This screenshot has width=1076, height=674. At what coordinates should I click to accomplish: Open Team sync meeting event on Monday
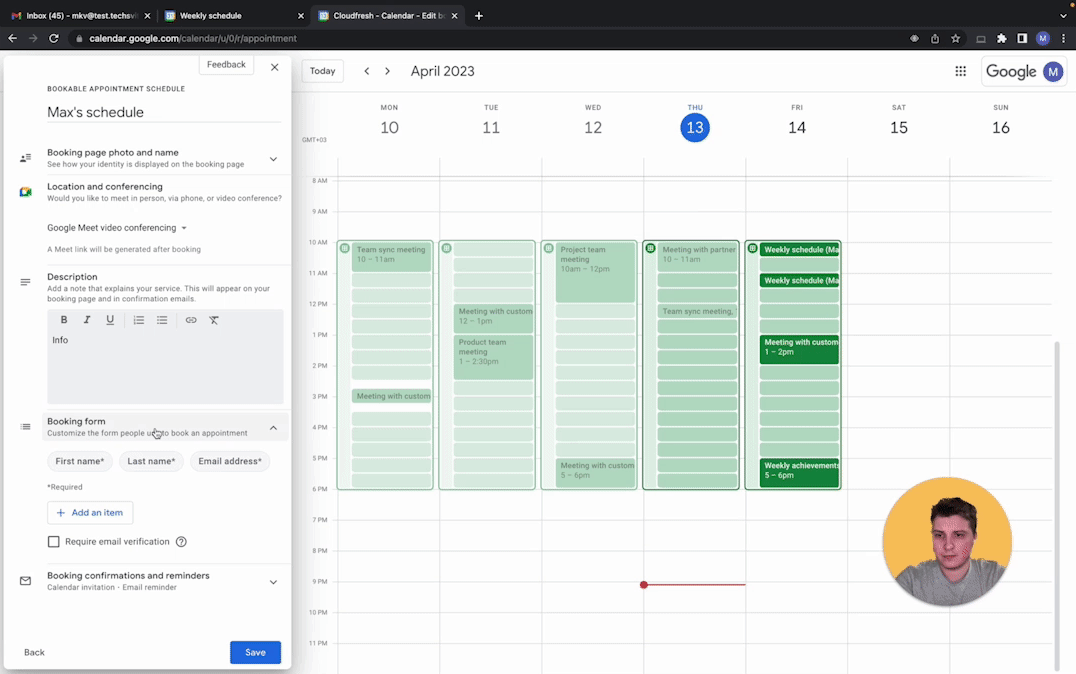coord(391,255)
